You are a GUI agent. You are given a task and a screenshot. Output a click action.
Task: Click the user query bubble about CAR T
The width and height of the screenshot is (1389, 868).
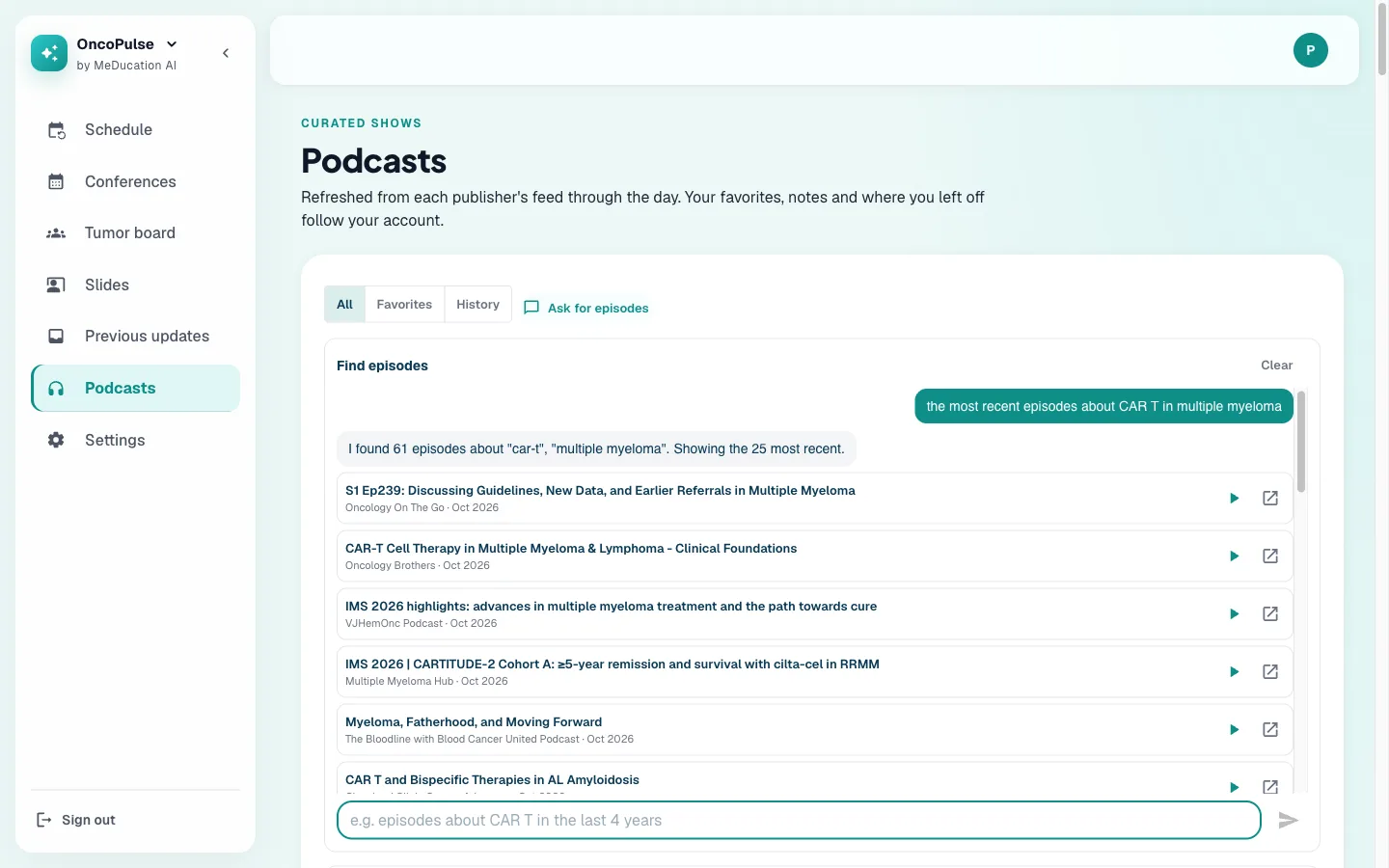point(1103,407)
